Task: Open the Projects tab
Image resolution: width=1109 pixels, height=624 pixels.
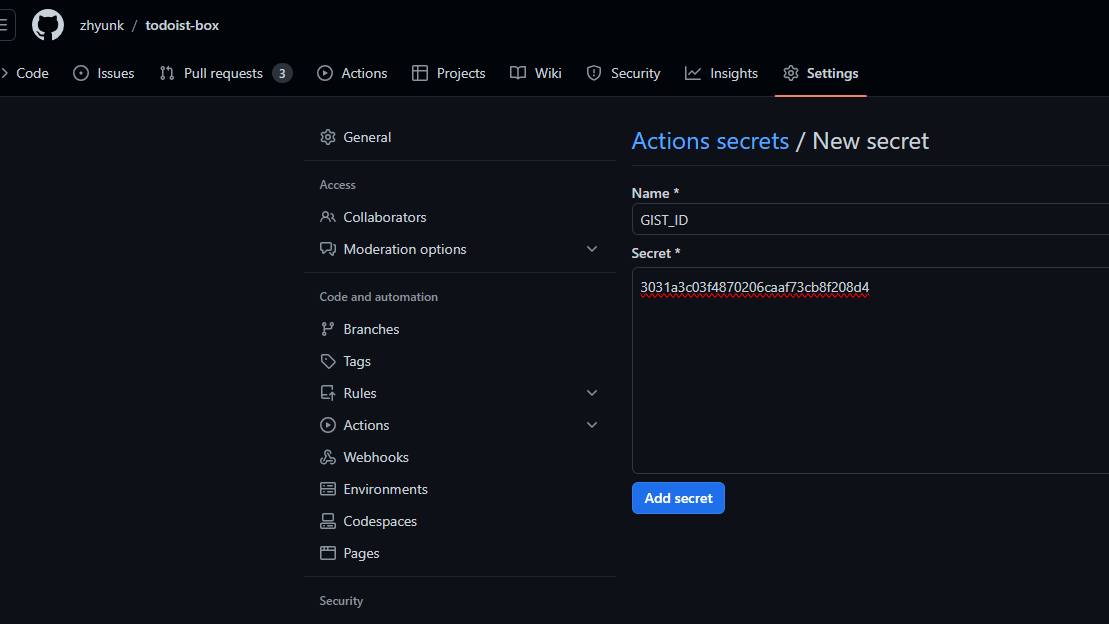Action: pyautogui.click(x=448, y=74)
